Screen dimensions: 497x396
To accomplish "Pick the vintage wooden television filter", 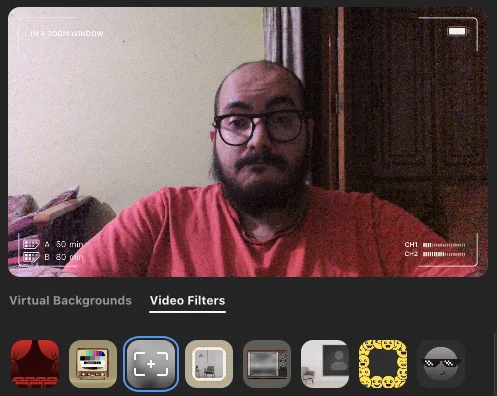I will coord(267,364).
